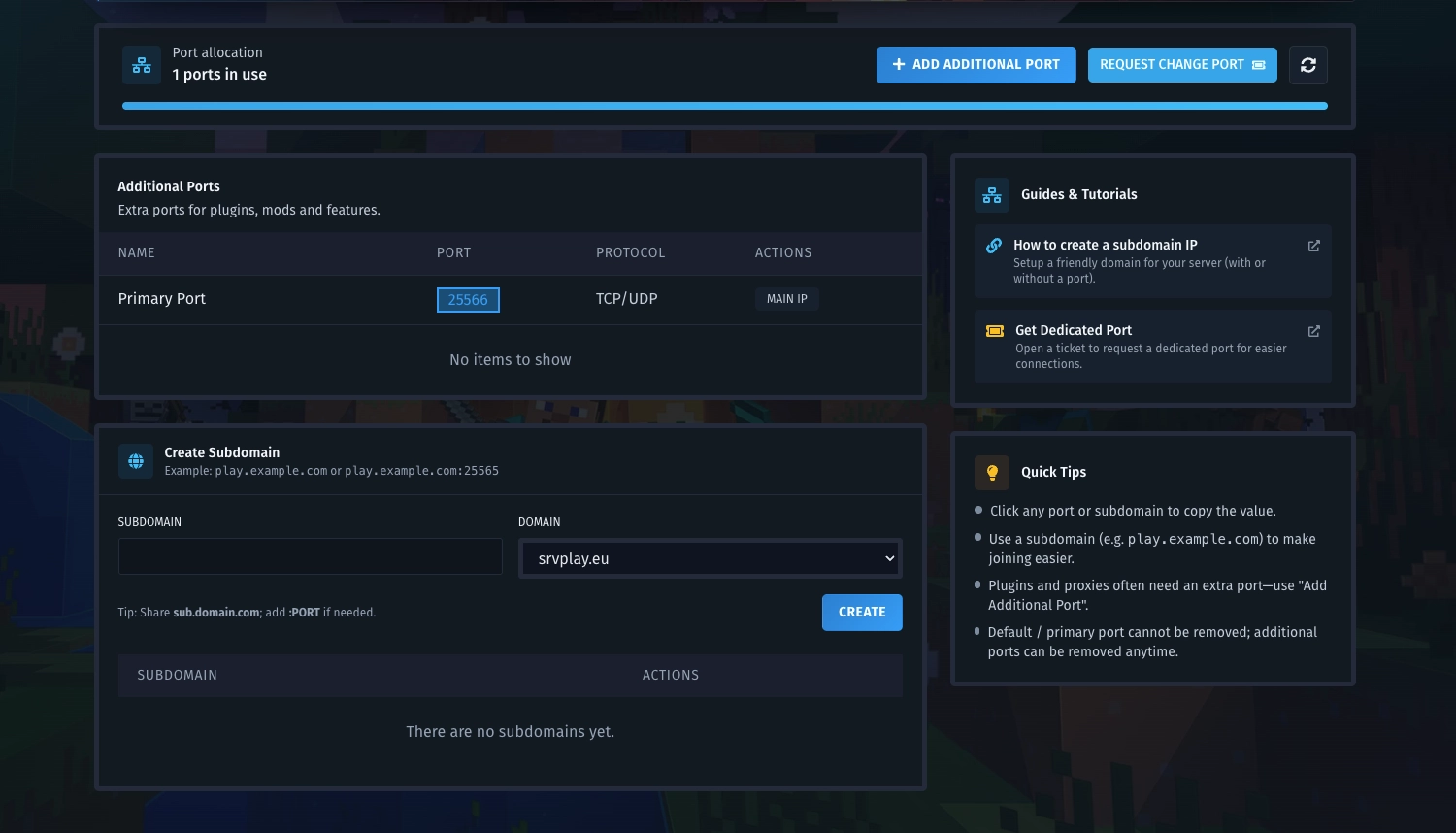Click the 'Tip: Share sub.domain.com' hint text
Screen dimensions: 1456x833
tap(247, 613)
